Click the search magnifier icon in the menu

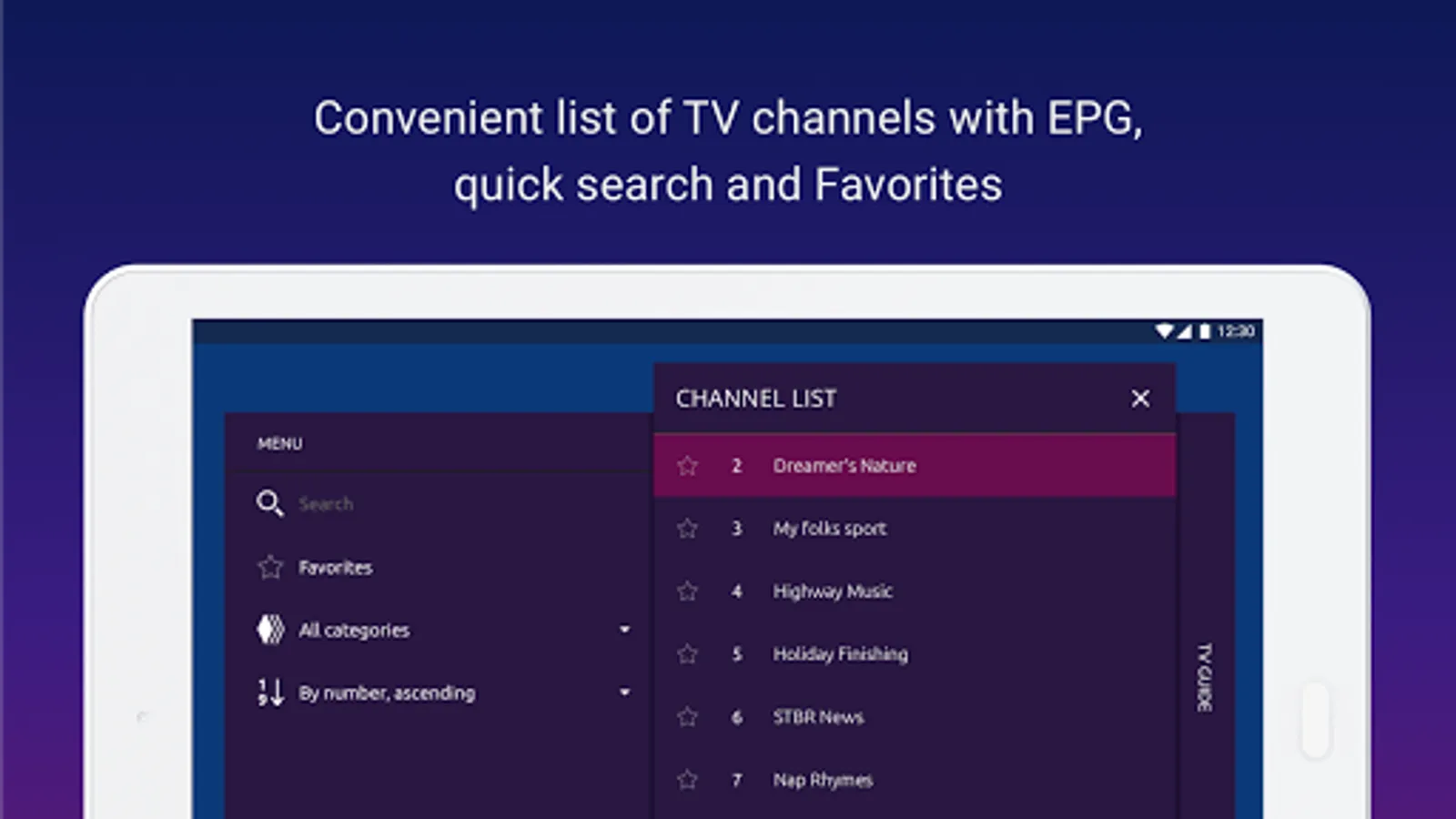[x=269, y=503]
